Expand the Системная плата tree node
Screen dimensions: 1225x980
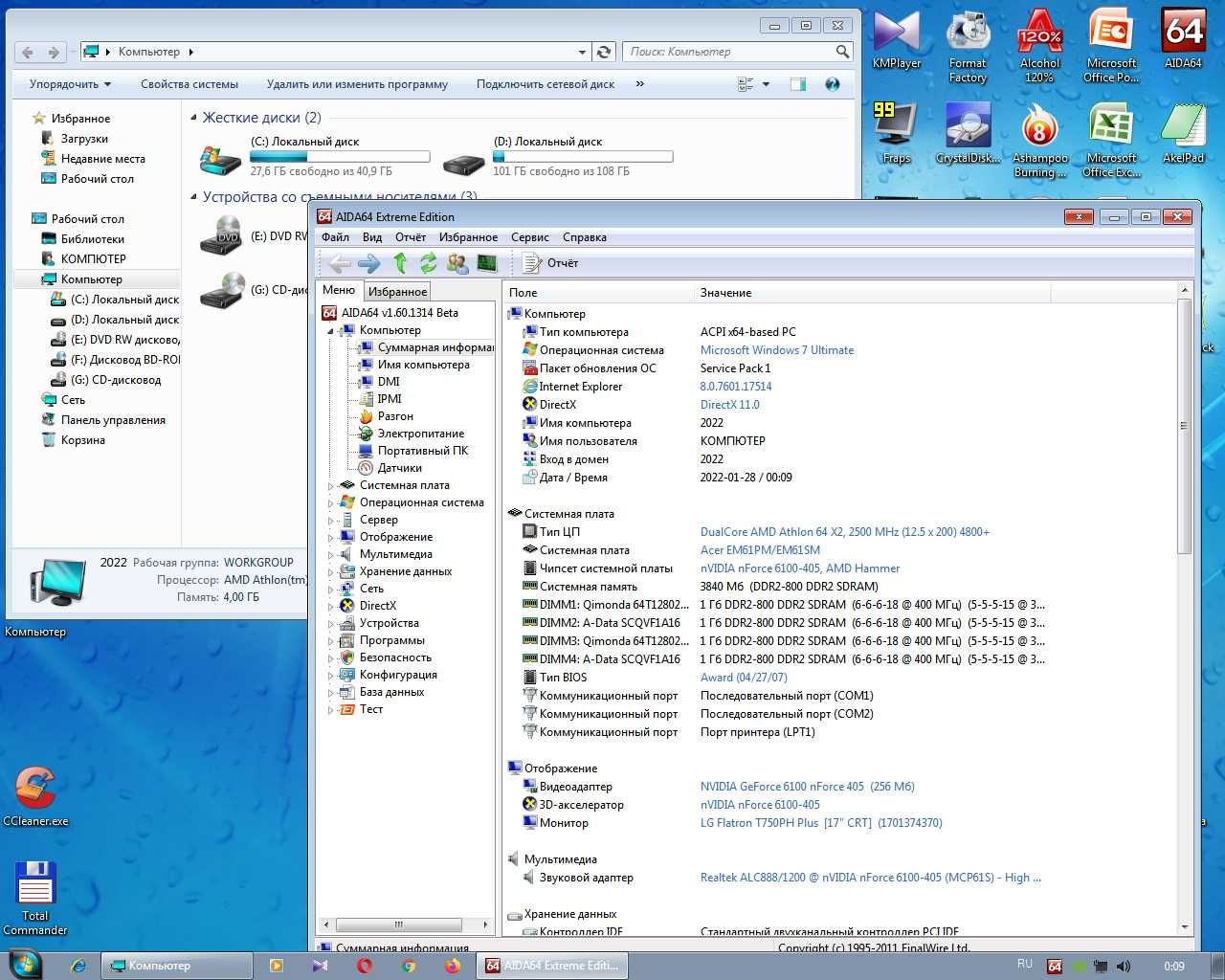coord(331,485)
